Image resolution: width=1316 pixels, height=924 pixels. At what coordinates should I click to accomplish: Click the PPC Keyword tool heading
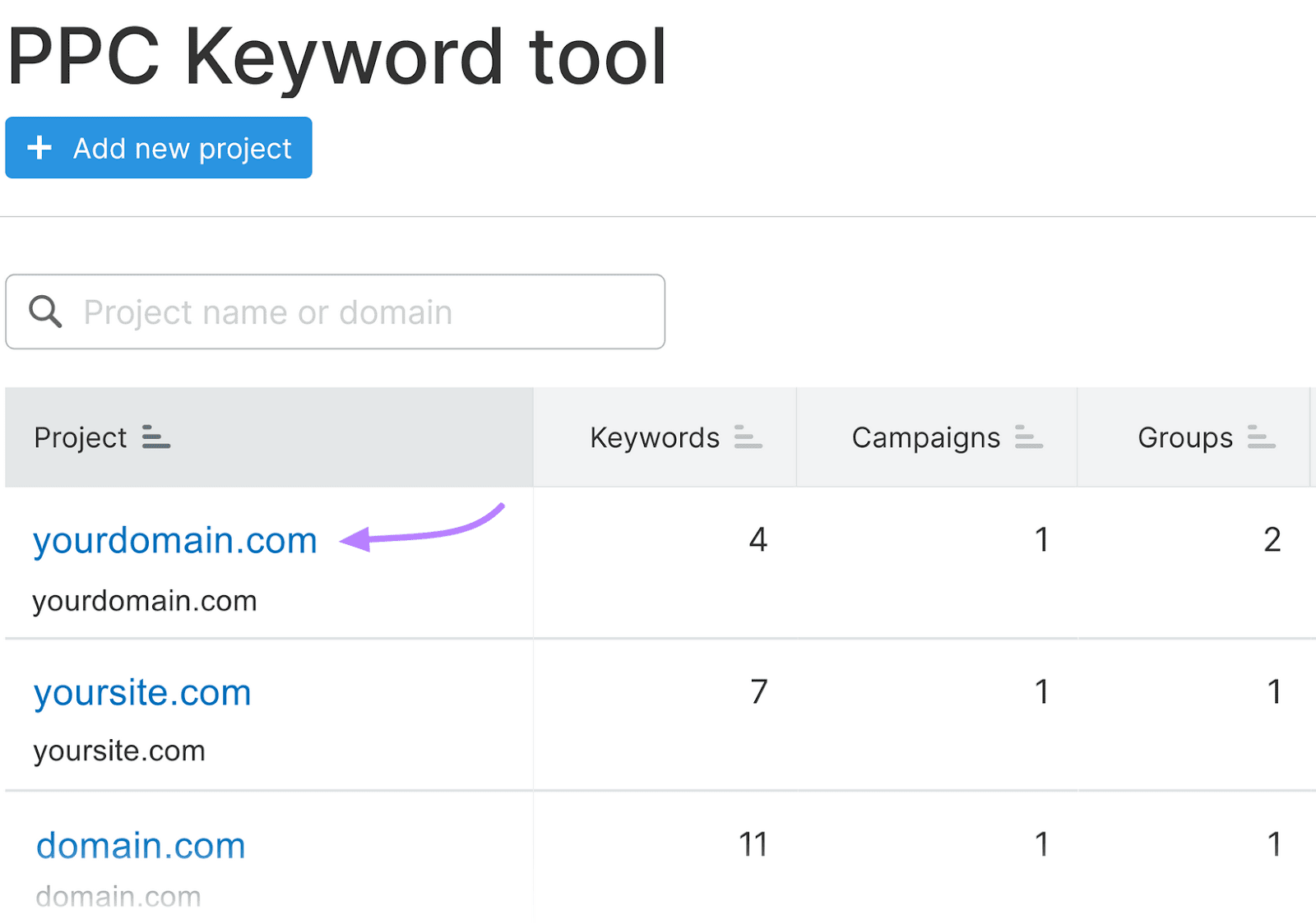337,53
